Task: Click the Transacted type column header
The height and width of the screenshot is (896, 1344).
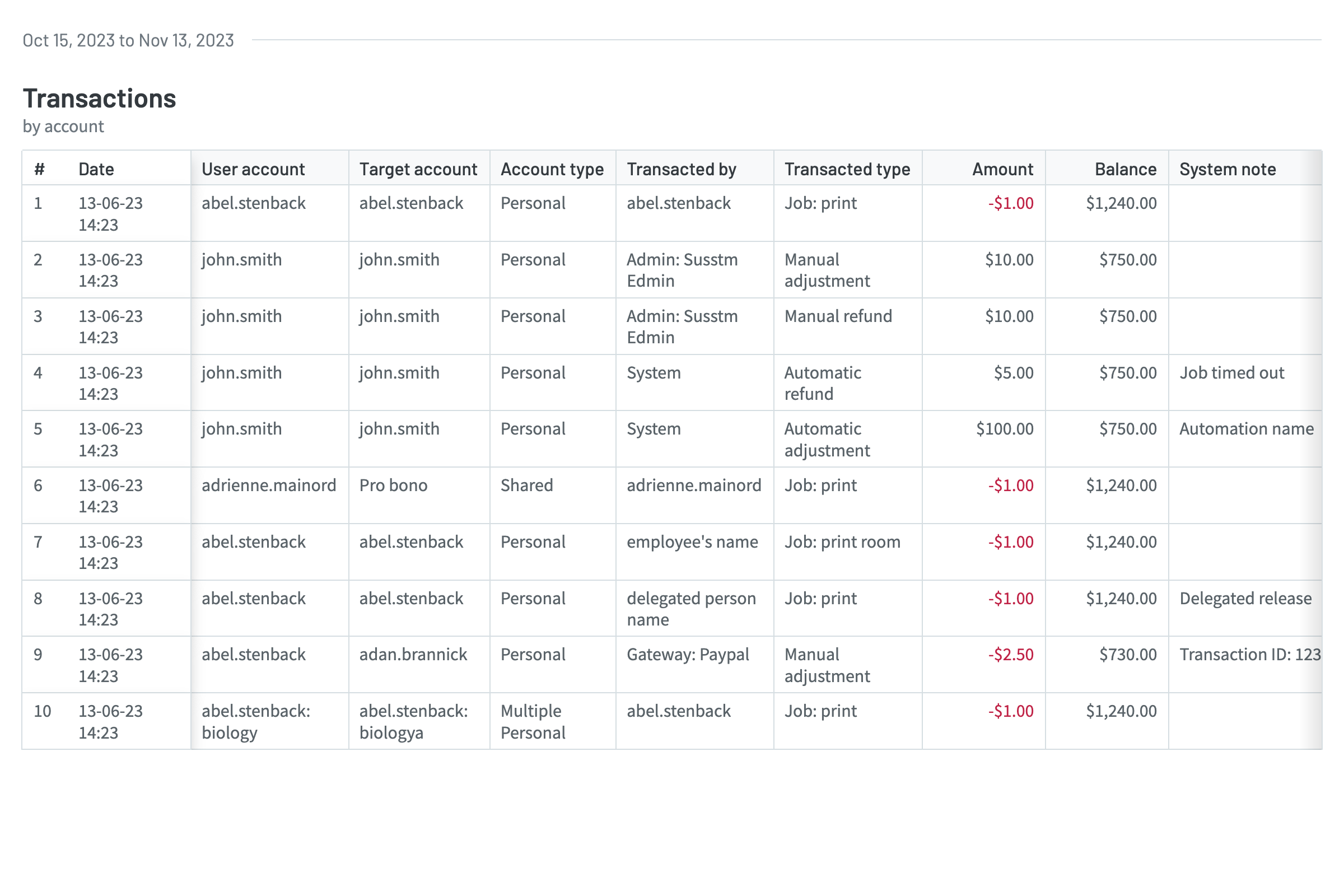Action: pyautogui.click(x=847, y=169)
